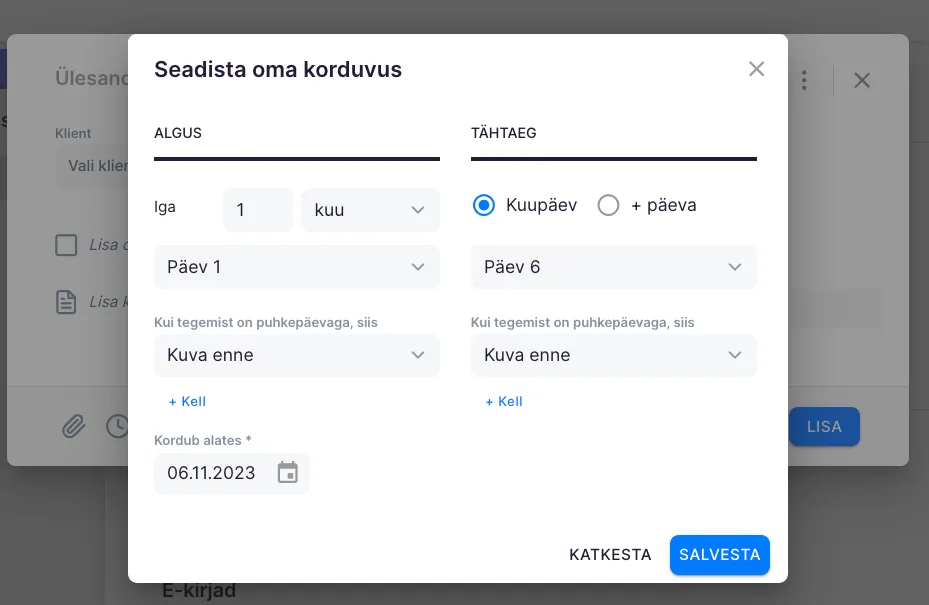Open Kuva enne dropdown under Algus
929x605 pixels.
tap(297, 355)
